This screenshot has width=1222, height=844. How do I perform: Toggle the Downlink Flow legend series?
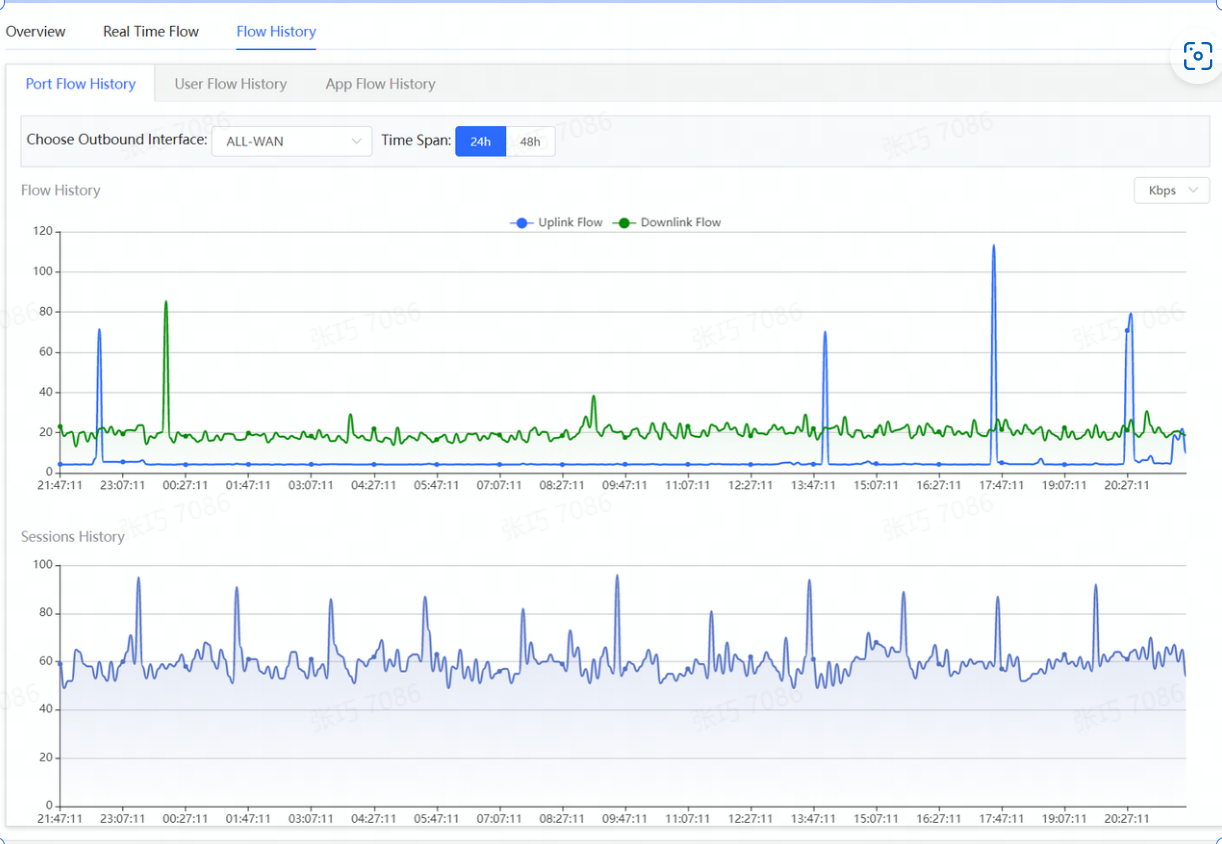(667, 222)
